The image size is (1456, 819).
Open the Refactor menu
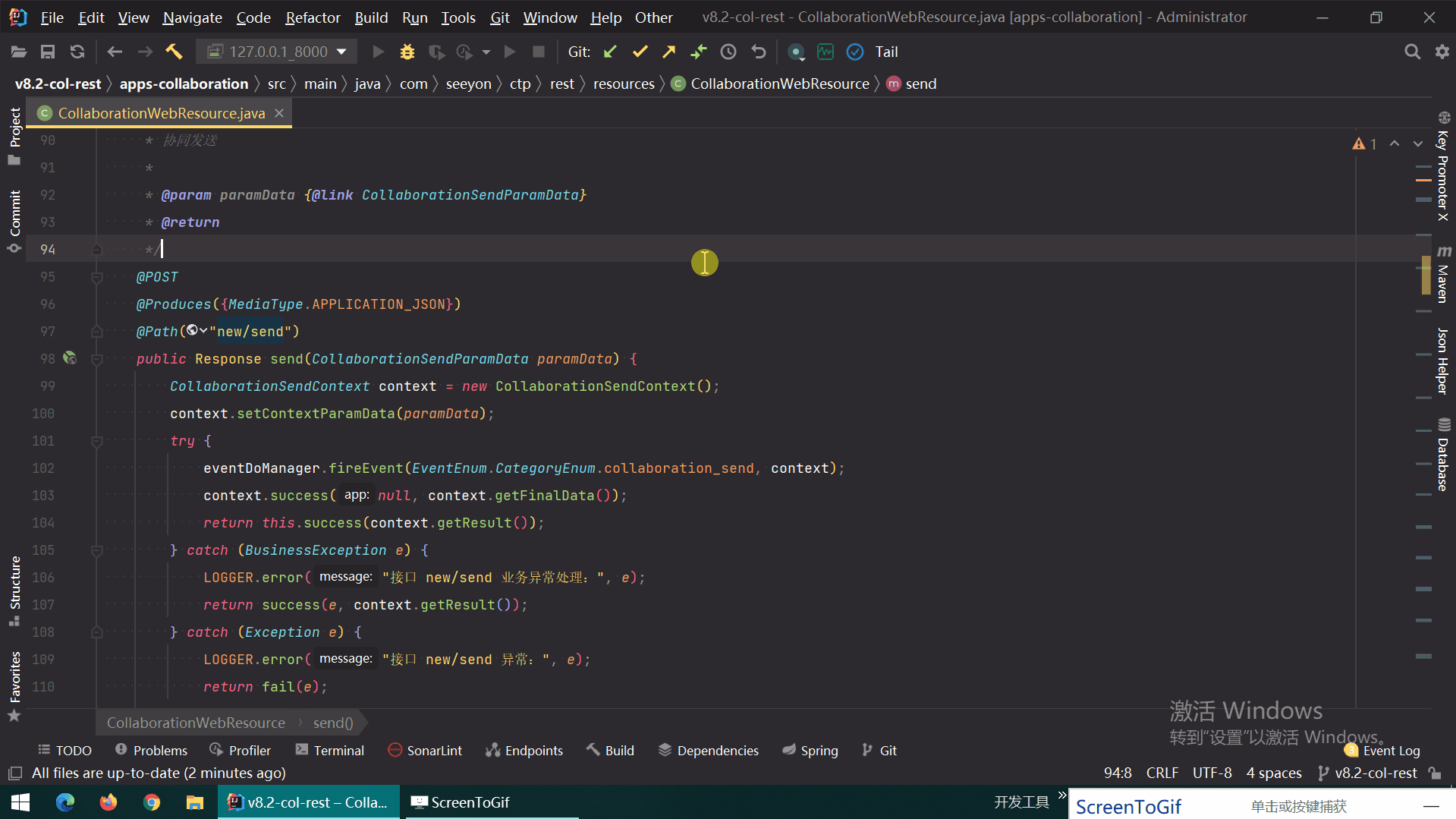(313, 17)
